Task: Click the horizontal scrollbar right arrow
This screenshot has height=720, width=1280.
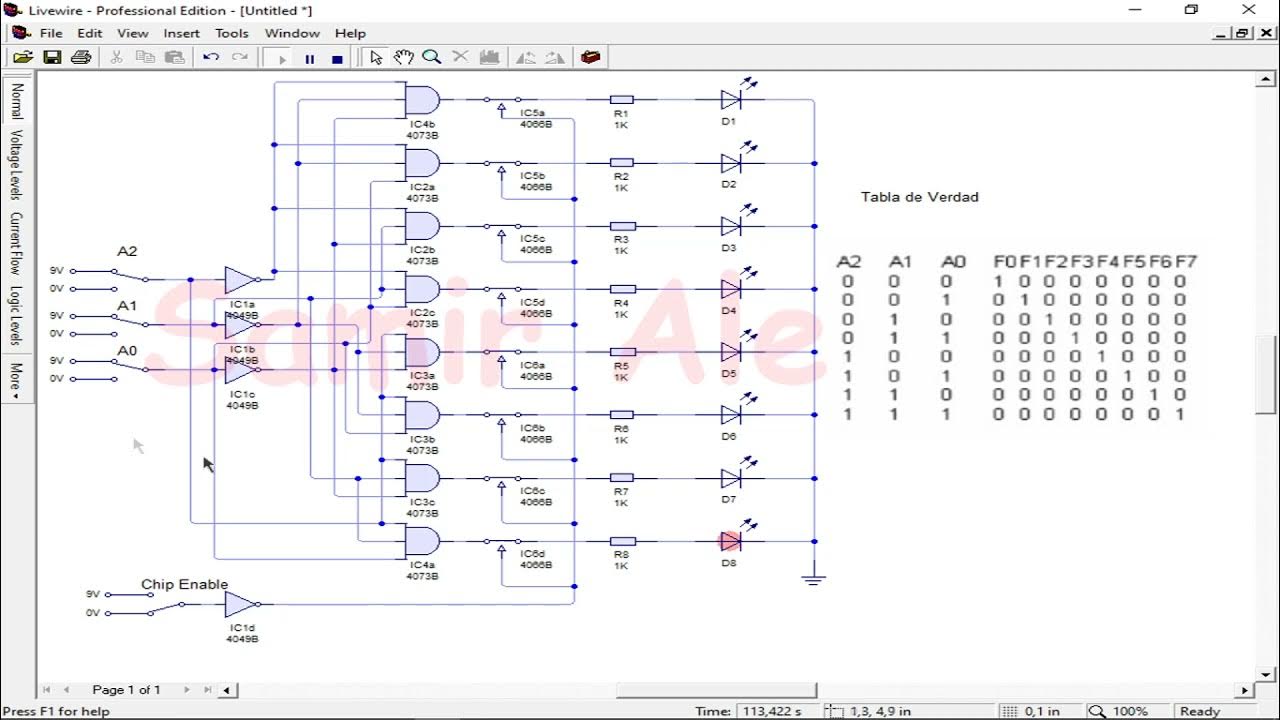Action: click(x=1245, y=690)
